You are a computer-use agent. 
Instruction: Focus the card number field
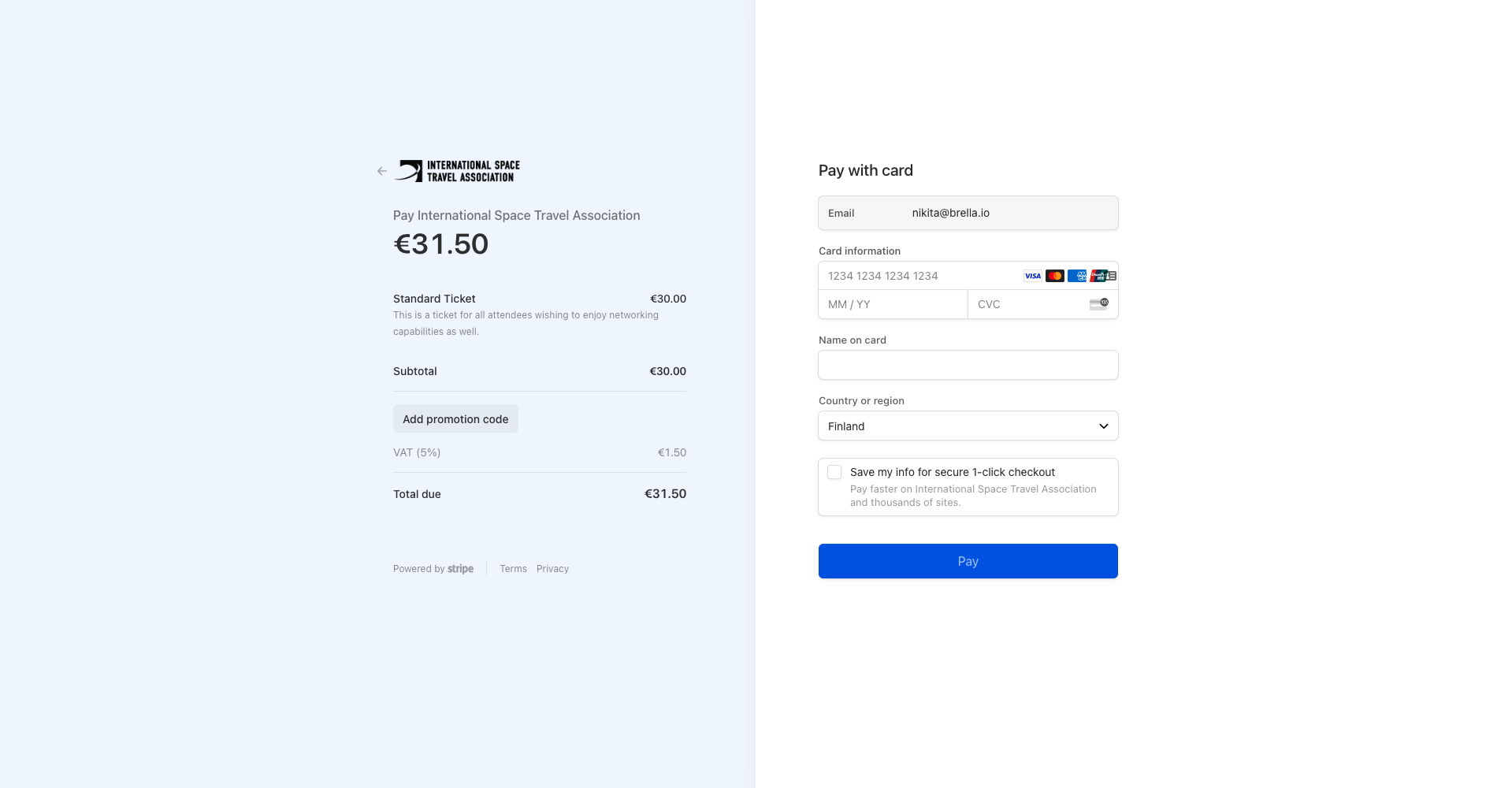919,276
